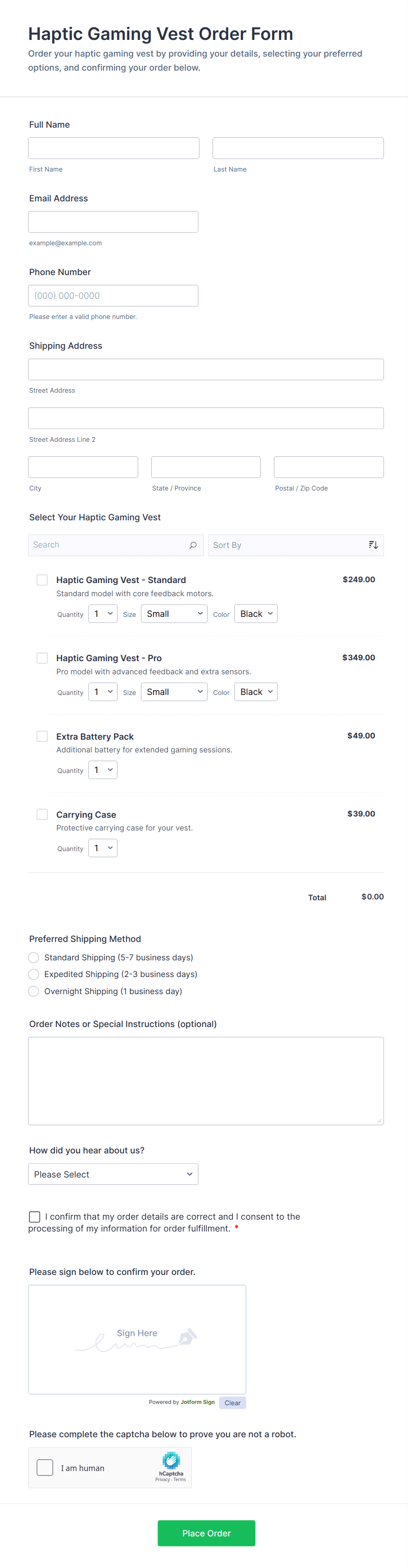Clear the signature field
Screen dimensions: 408x1568
click(x=232, y=1403)
